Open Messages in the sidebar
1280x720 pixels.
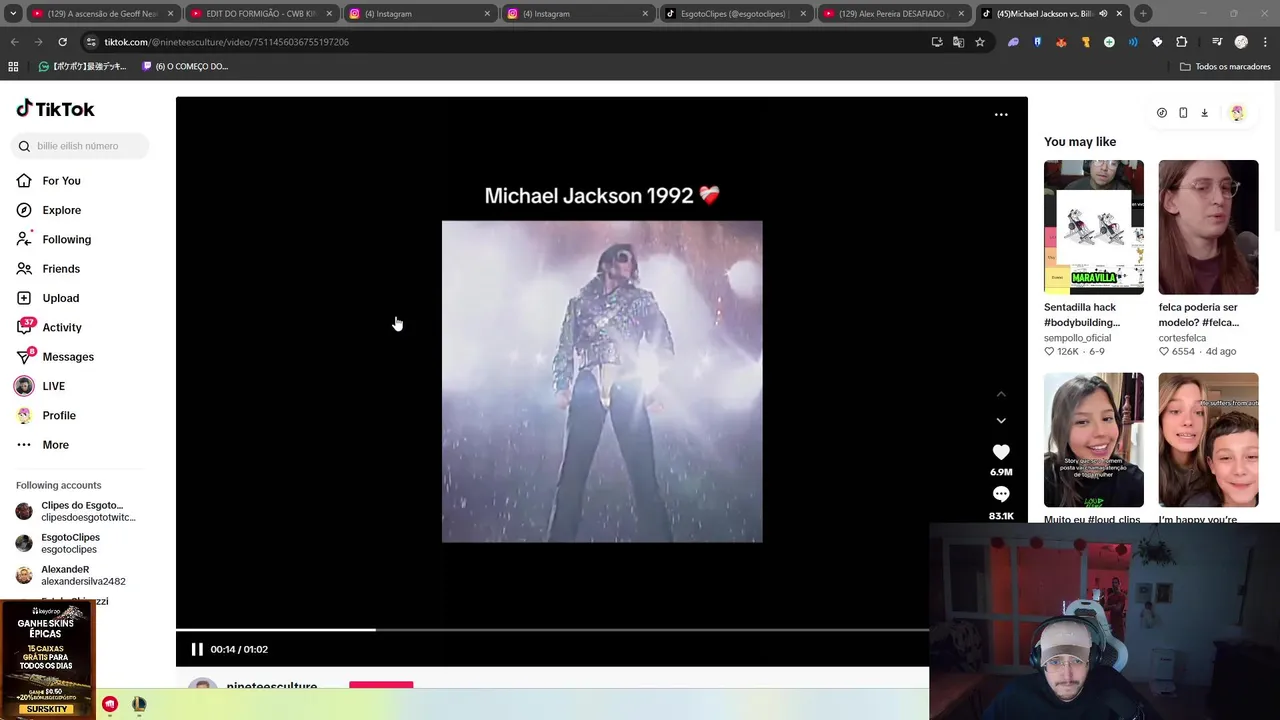point(68,357)
